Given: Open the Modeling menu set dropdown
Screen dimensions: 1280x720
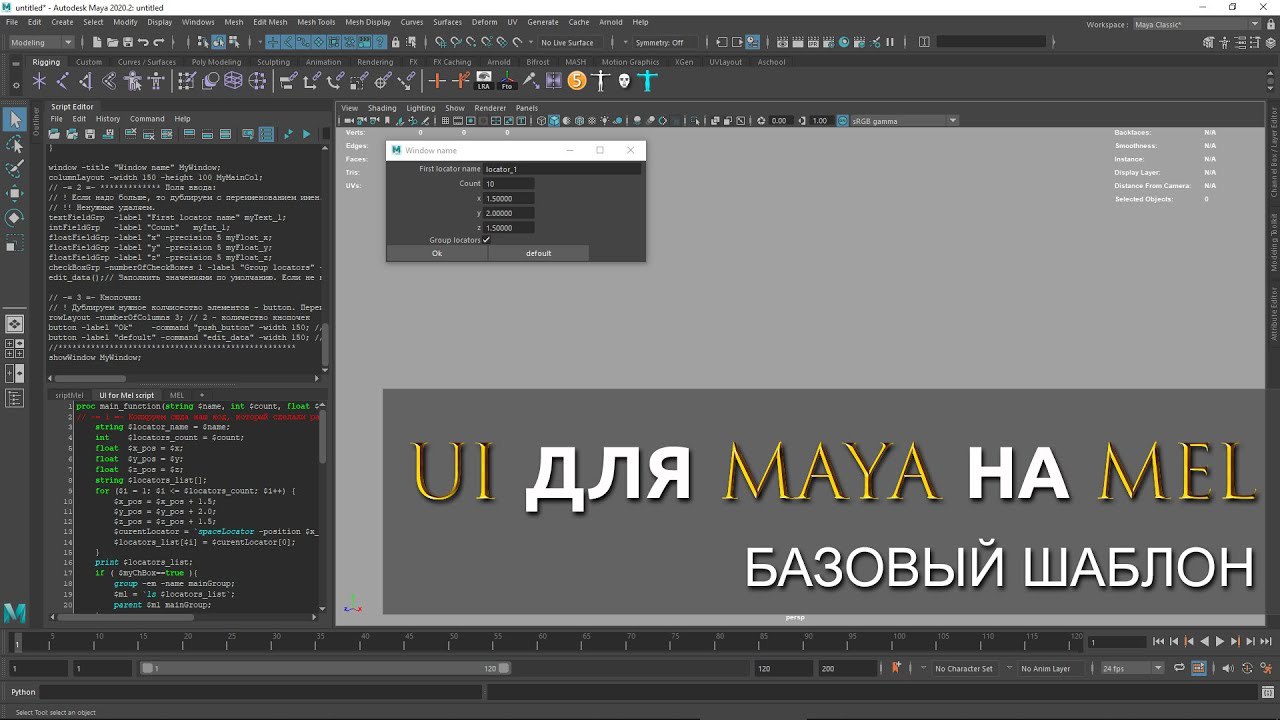Looking at the screenshot, I should [41, 43].
